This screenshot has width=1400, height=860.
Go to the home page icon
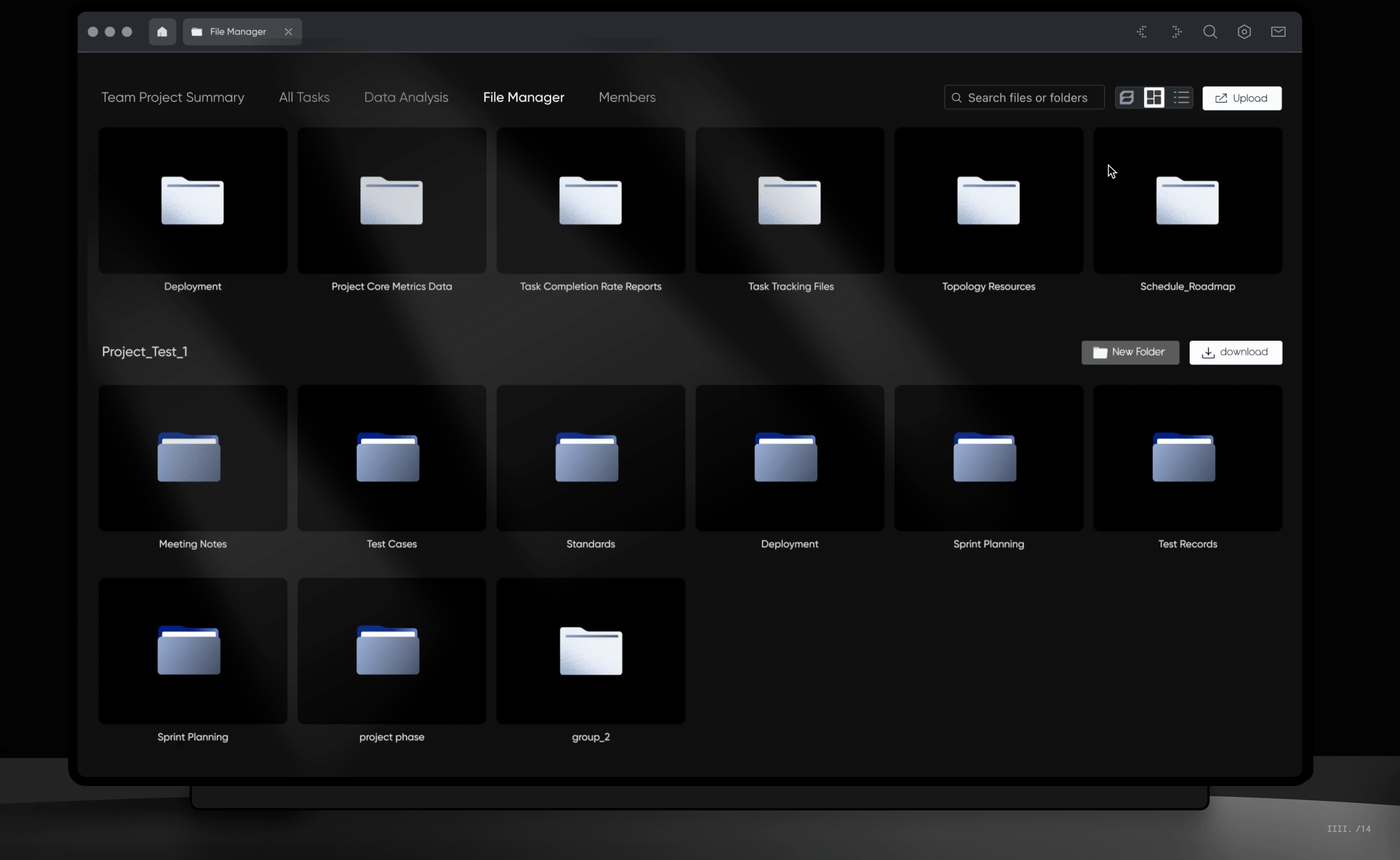(x=162, y=32)
